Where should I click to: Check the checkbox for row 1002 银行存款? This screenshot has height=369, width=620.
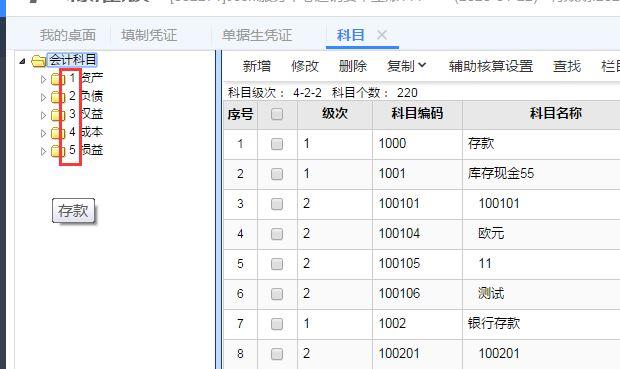click(277, 324)
